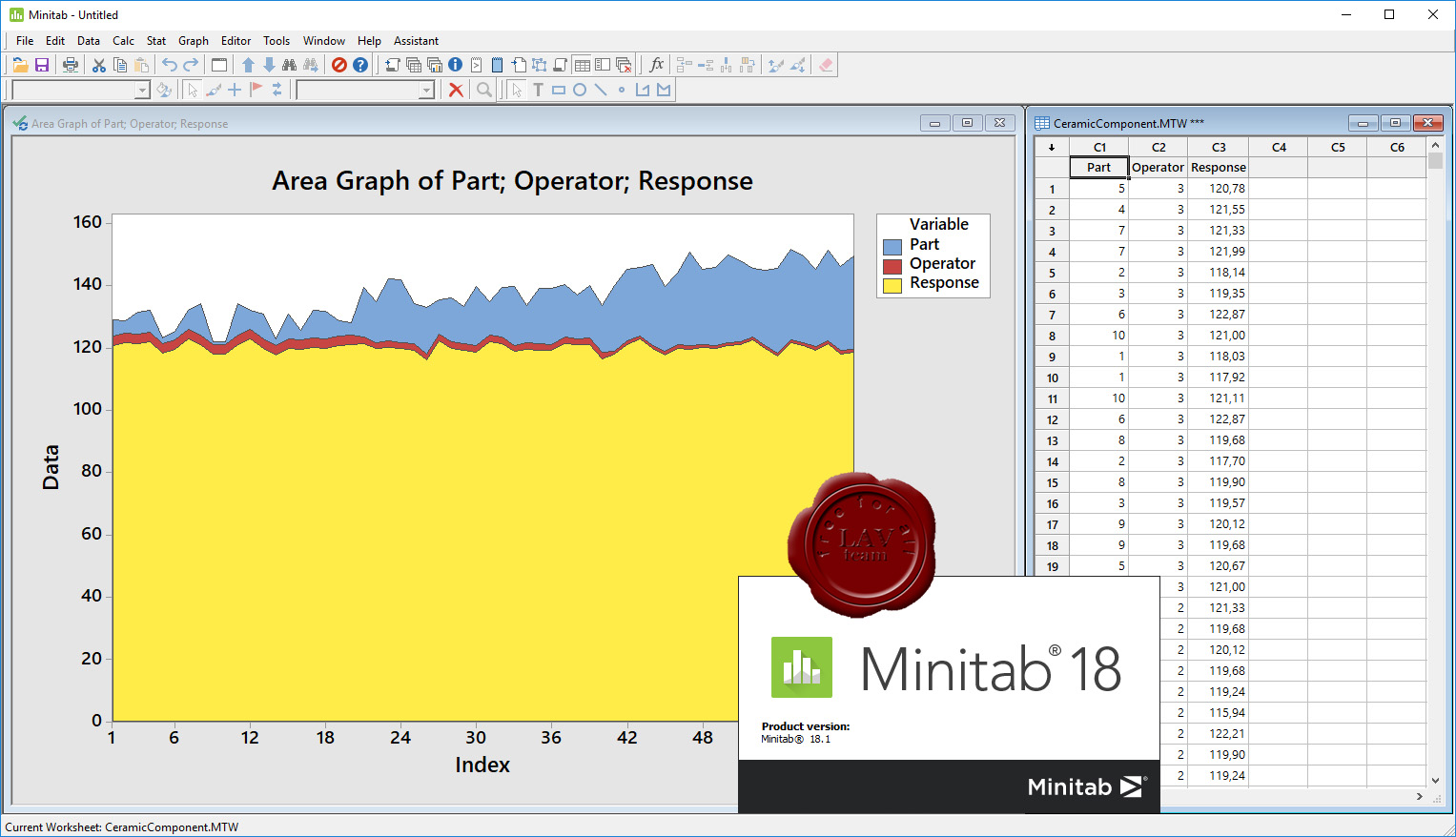The width and height of the screenshot is (1456, 837).
Task: Click the worksheet scroll up arrow
Action: pyautogui.click(x=1435, y=146)
